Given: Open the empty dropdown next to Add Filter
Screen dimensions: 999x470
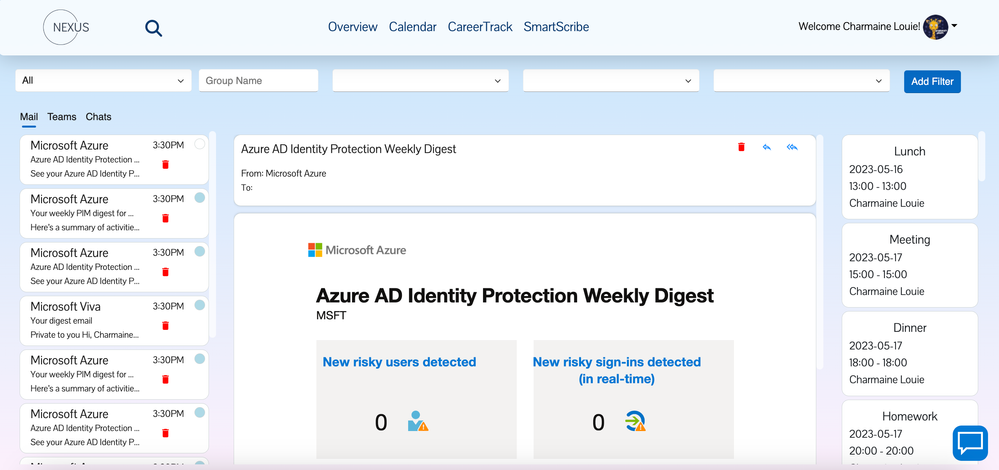Looking at the screenshot, I should pyautogui.click(x=801, y=81).
